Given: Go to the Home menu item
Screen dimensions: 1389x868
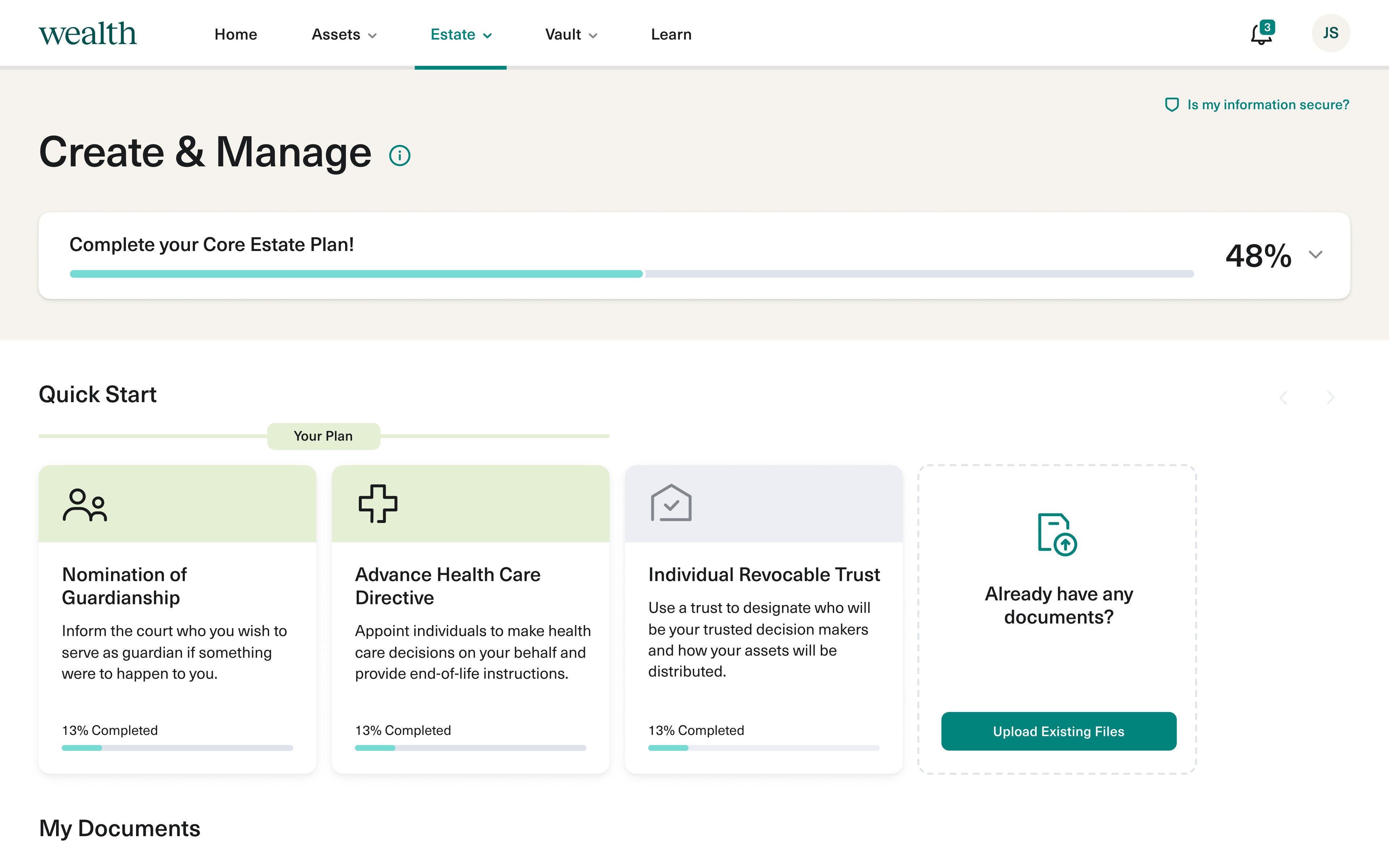Looking at the screenshot, I should coord(235,34).
